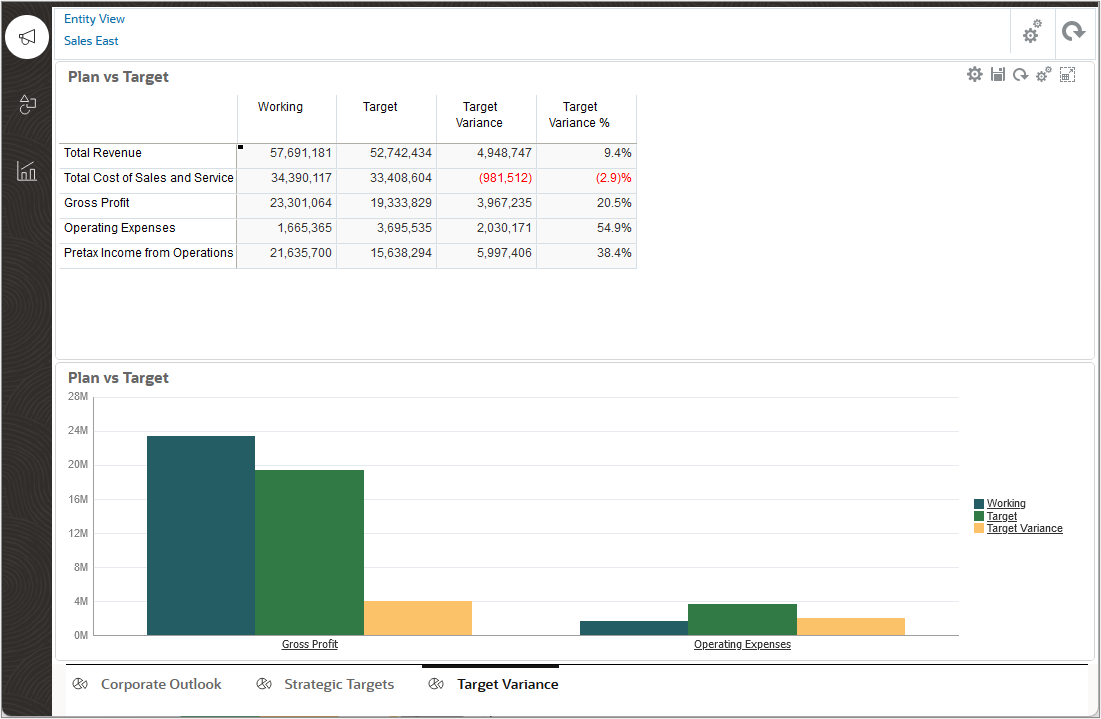Maximize the grid using the expand icon

click(x=1067, y=73)
